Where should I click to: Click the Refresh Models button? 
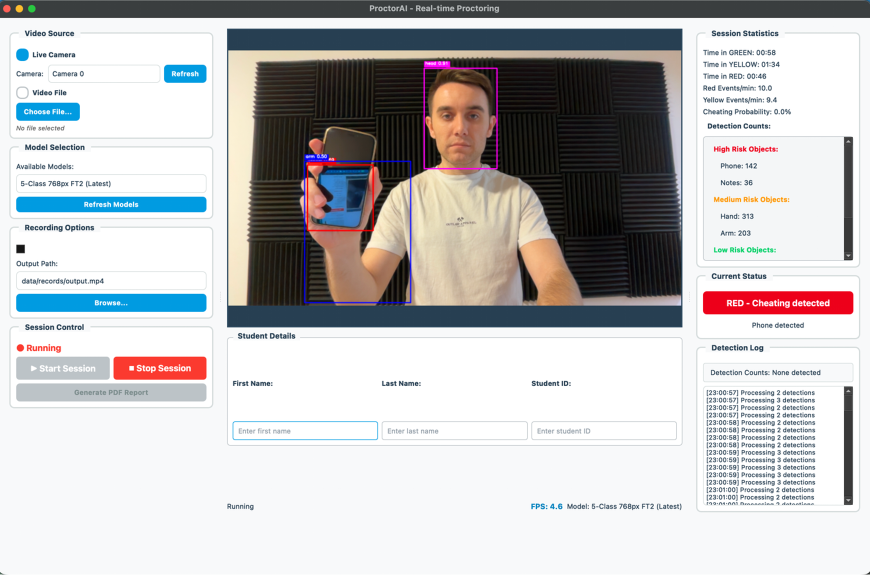point(111,205)
